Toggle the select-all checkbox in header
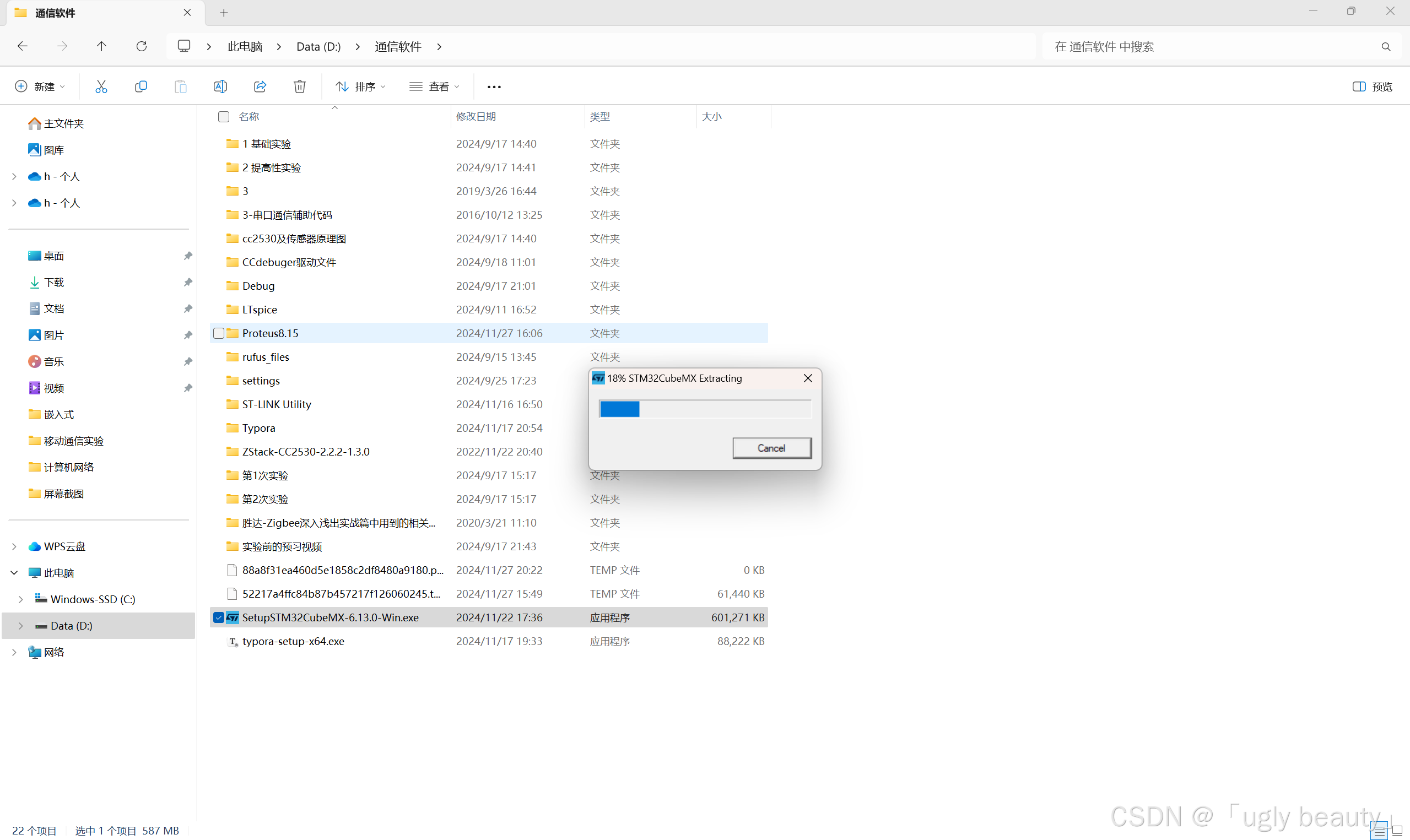 (x=224, y=117)
